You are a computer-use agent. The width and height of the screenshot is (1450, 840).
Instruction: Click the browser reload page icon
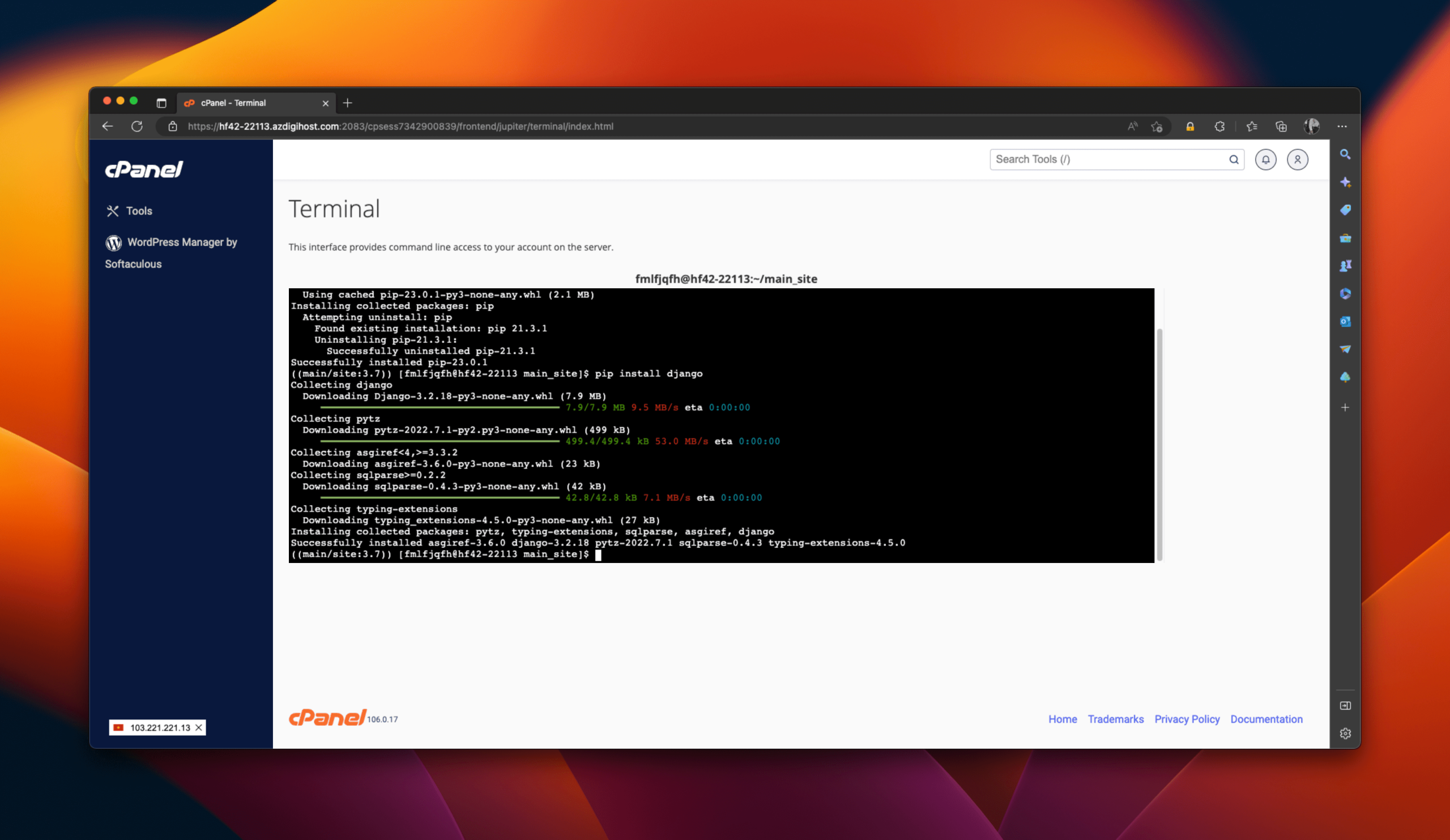tap(137, 126)
